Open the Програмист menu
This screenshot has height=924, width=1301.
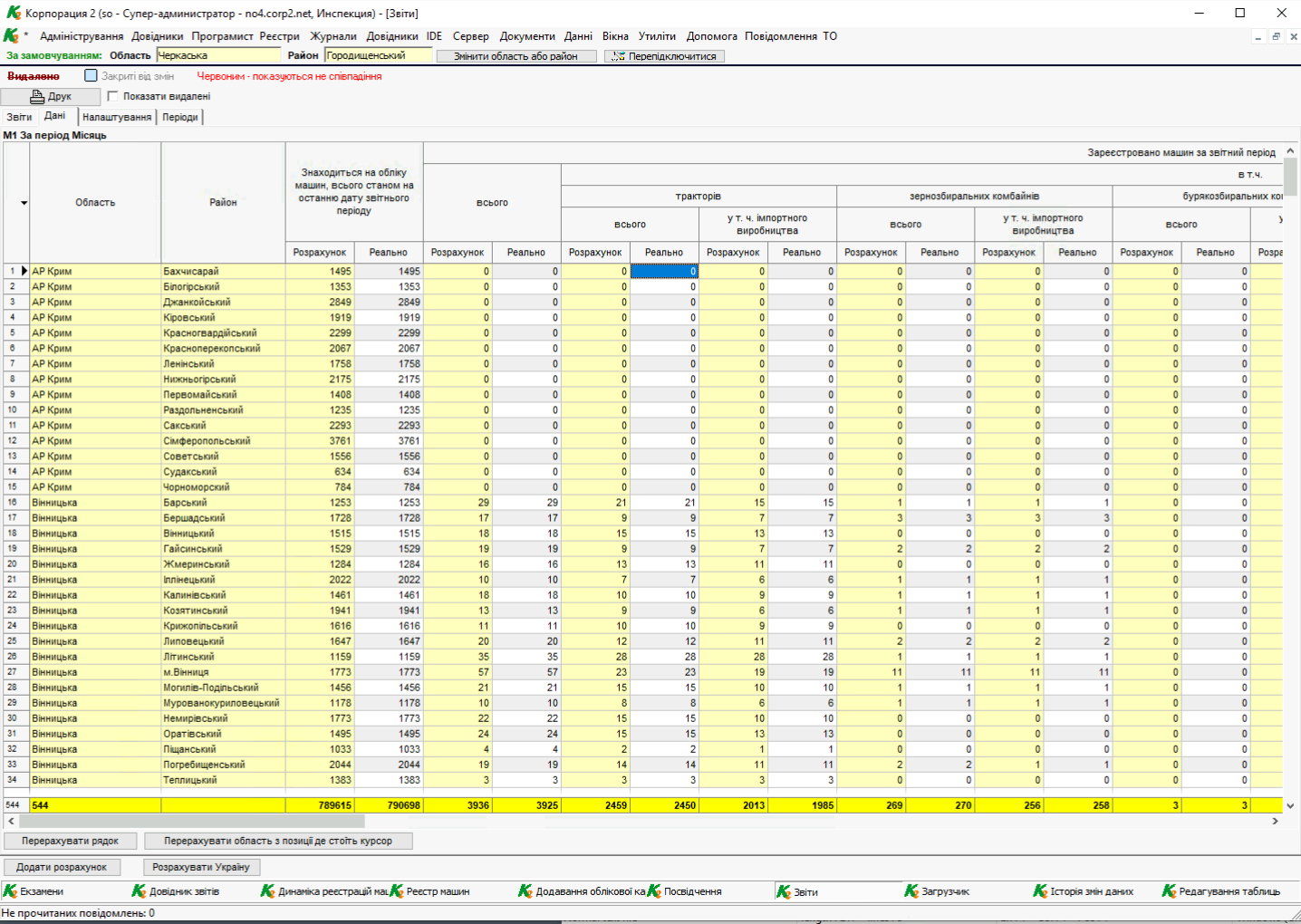coord(222,36)
